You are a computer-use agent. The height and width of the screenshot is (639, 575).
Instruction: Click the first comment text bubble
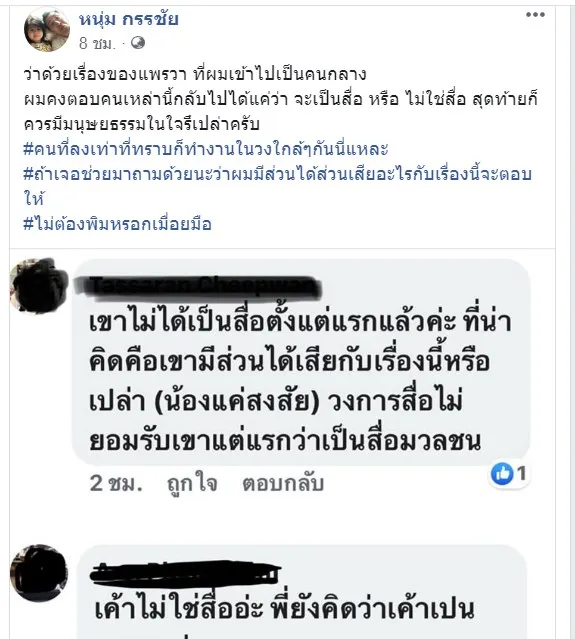coord(301,362)
